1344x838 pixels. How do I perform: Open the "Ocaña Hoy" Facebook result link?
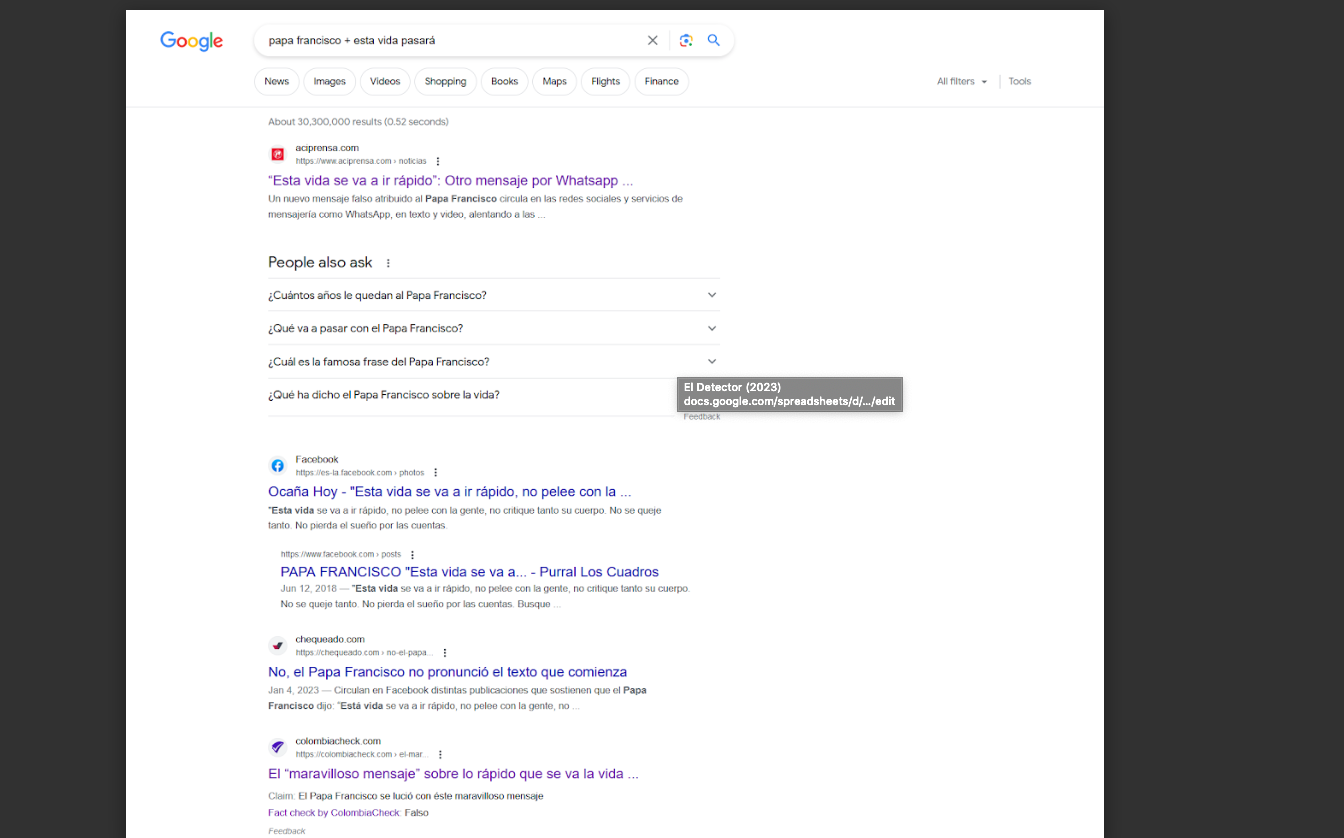click(x=449, y=492)
